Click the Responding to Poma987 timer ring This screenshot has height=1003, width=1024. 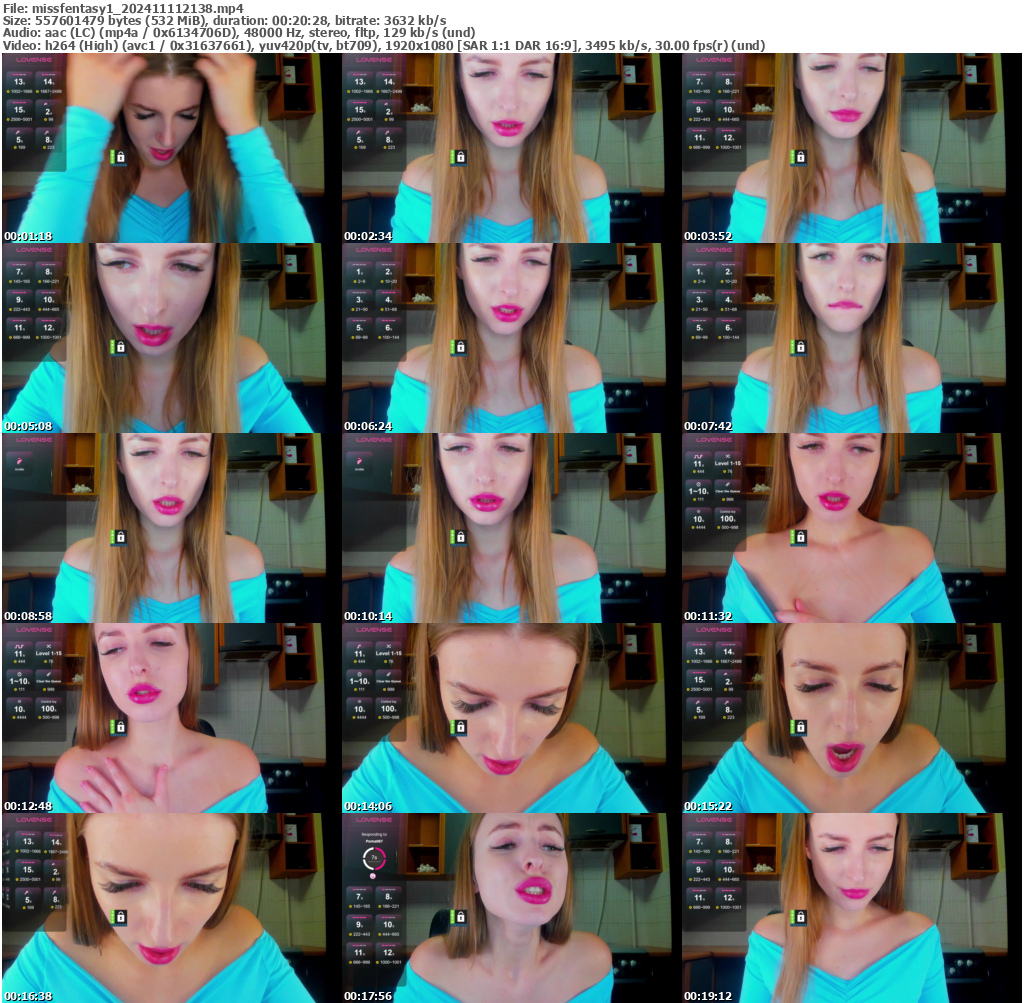point(374,858)
